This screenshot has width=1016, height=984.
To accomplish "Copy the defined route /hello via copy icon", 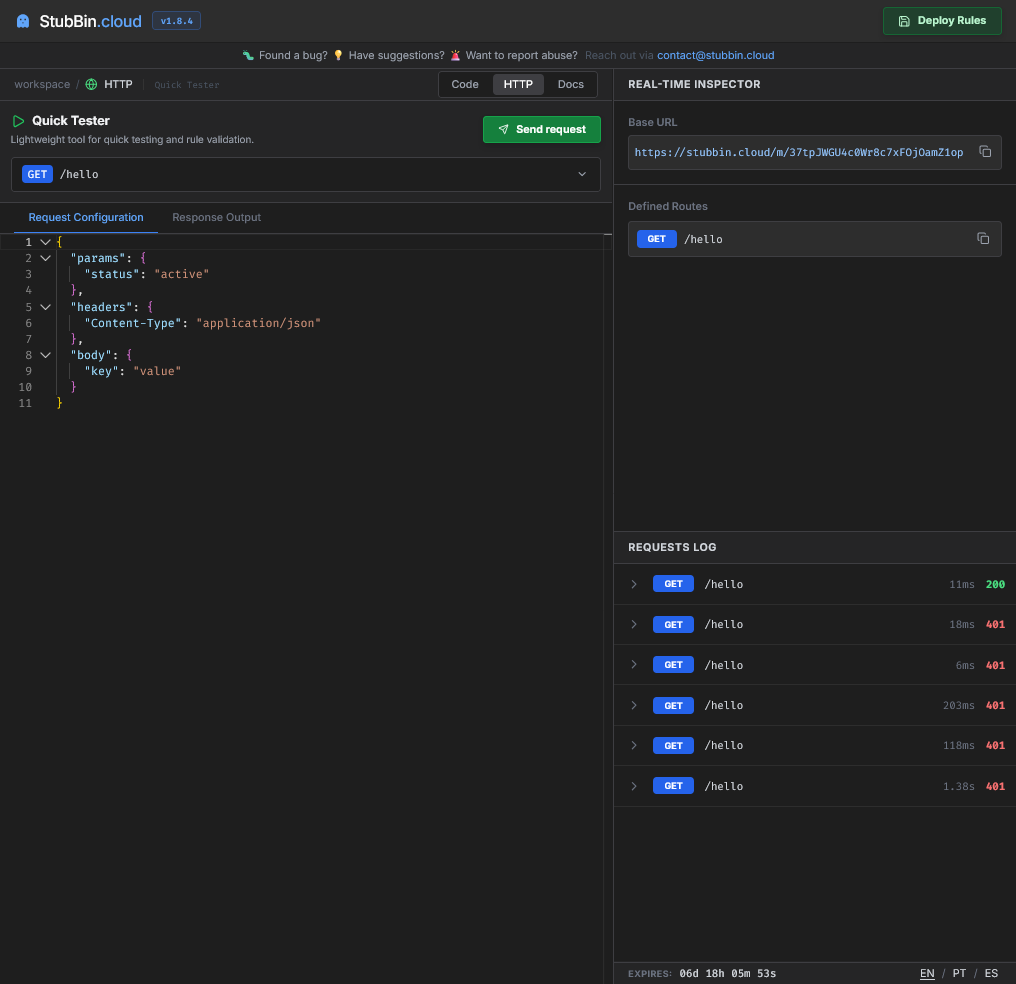I will point(983,238).
